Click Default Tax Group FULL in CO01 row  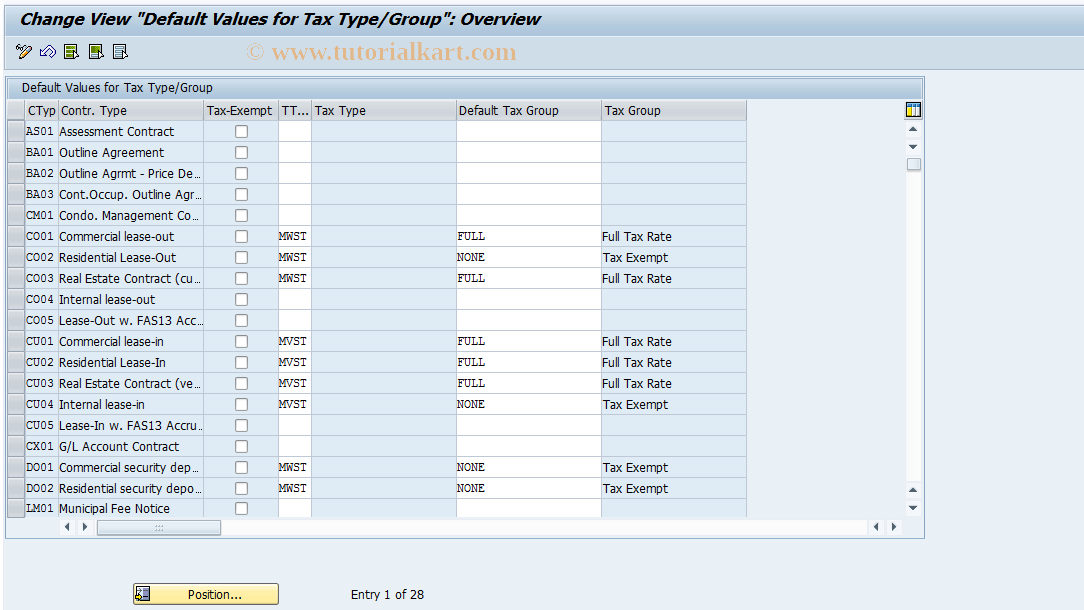tap(529, 237)
